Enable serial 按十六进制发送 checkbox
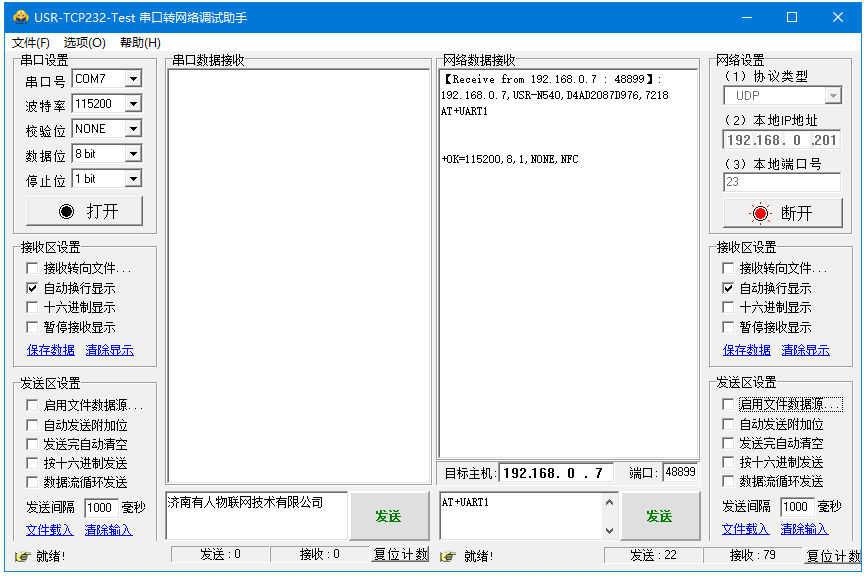The height and width of the screenshot is (576, 864). (x=32, y=464)
